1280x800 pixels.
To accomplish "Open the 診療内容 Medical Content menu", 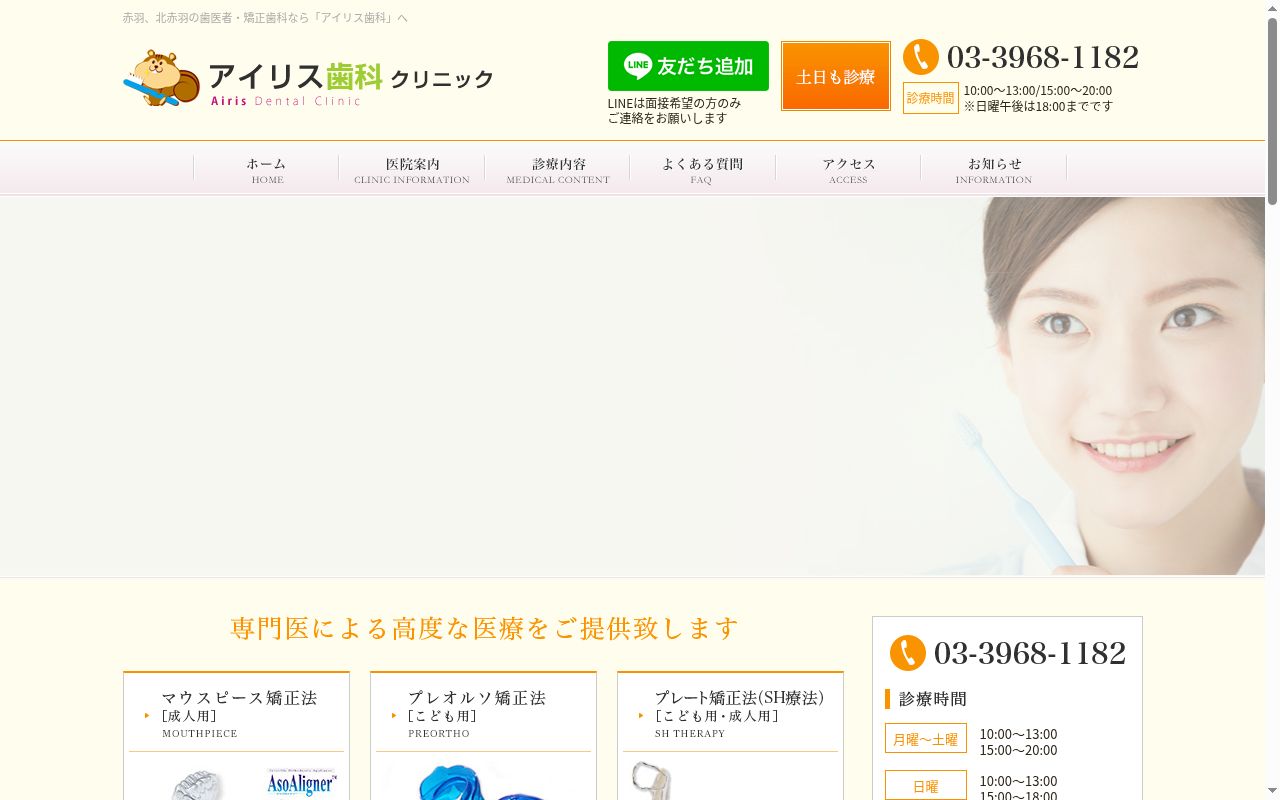I will (x=558, y=169).
